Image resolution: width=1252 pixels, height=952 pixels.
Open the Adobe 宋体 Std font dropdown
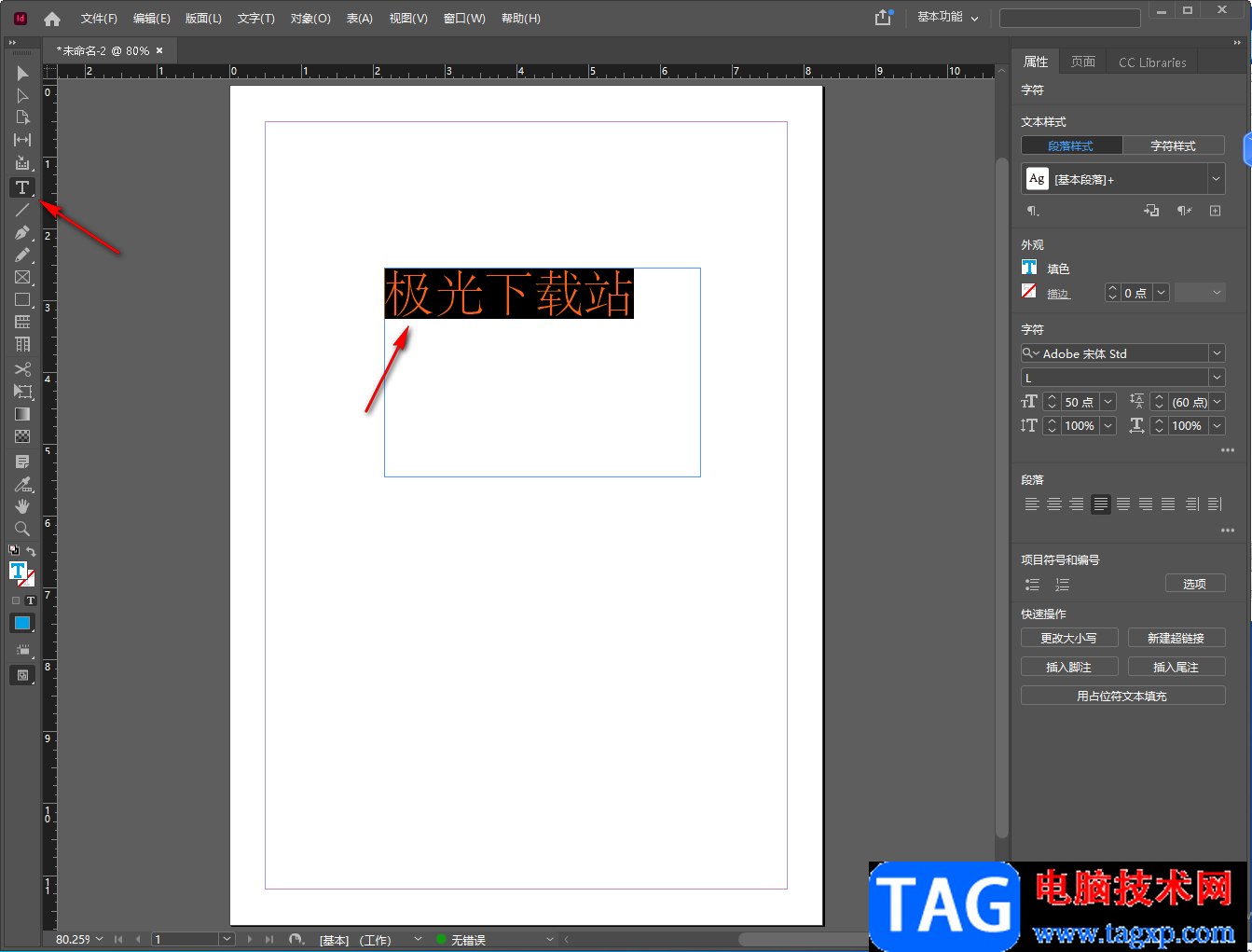[1217, 353]
